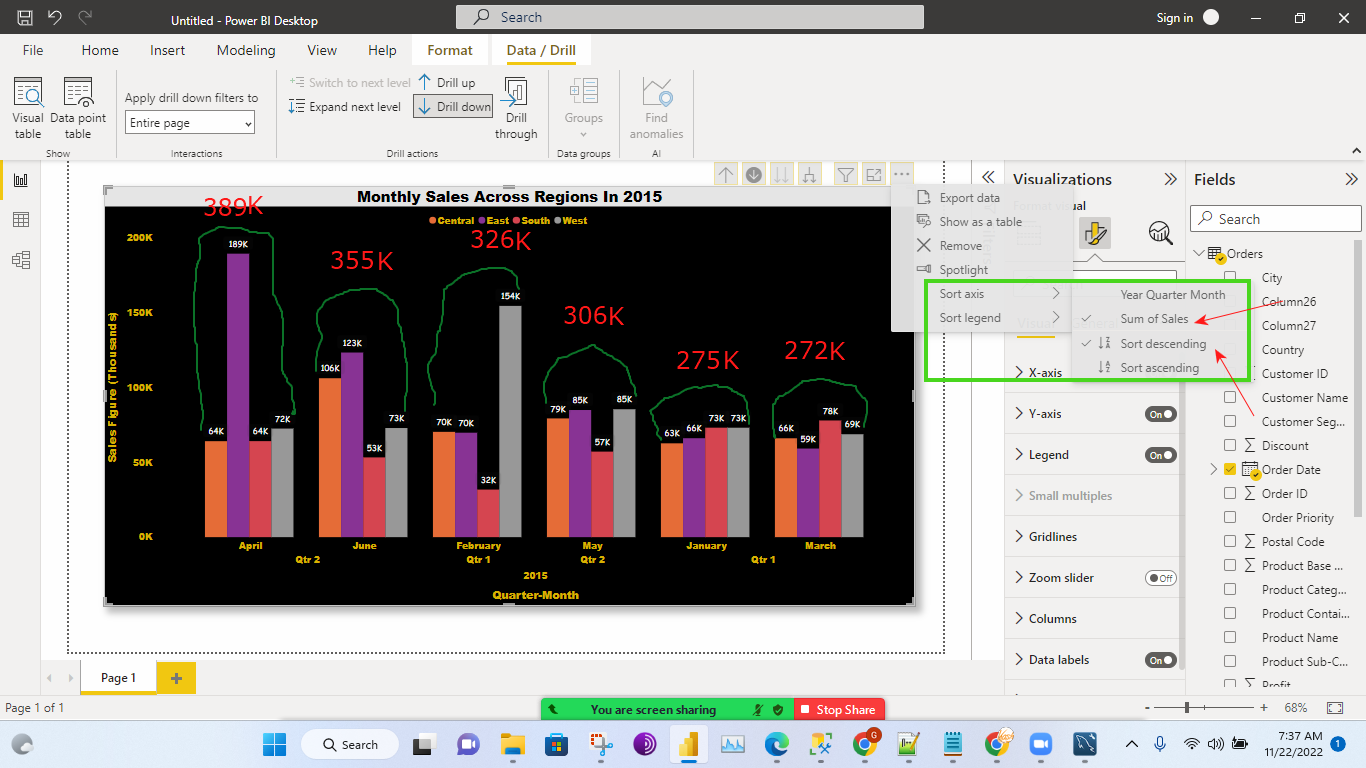Open the Analytics magnifier icon in Visualizations
This screenshot has height=768, width=1366.
(1160, 233)
